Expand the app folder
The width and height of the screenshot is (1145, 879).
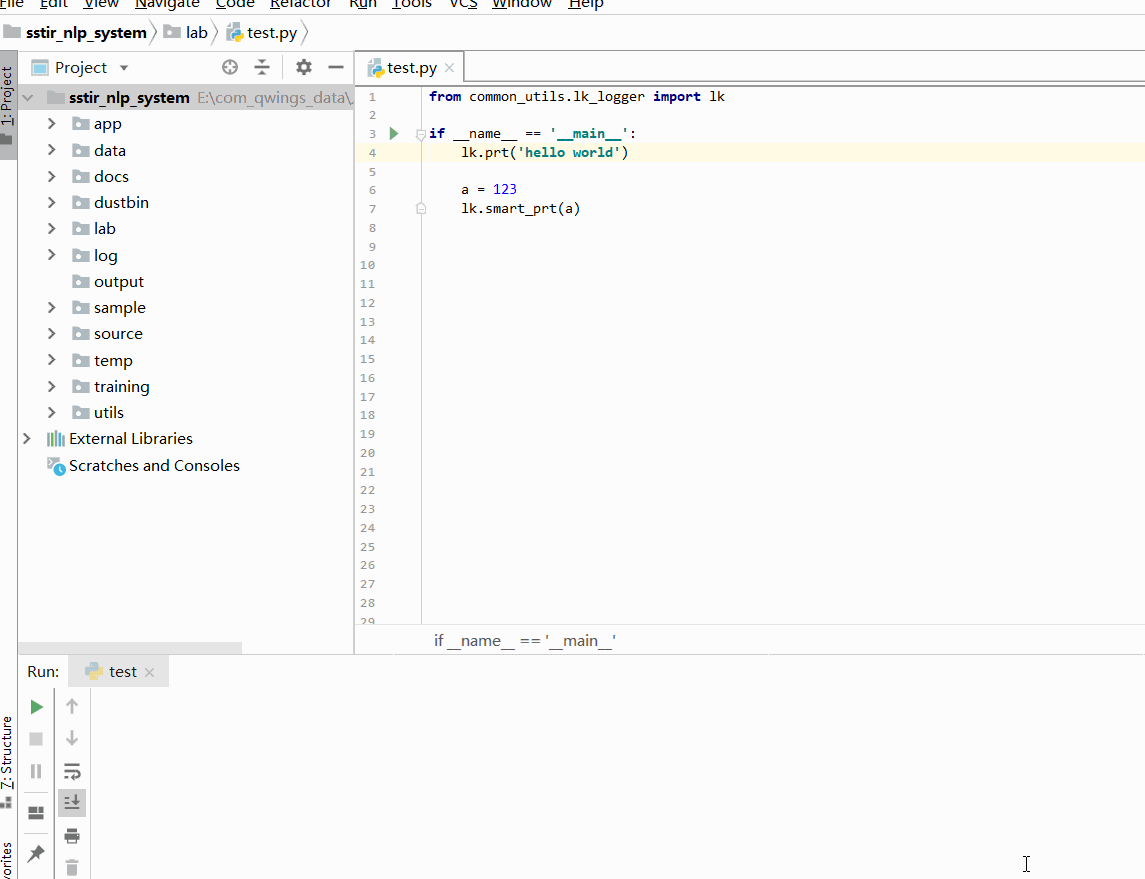coord(52,123)
